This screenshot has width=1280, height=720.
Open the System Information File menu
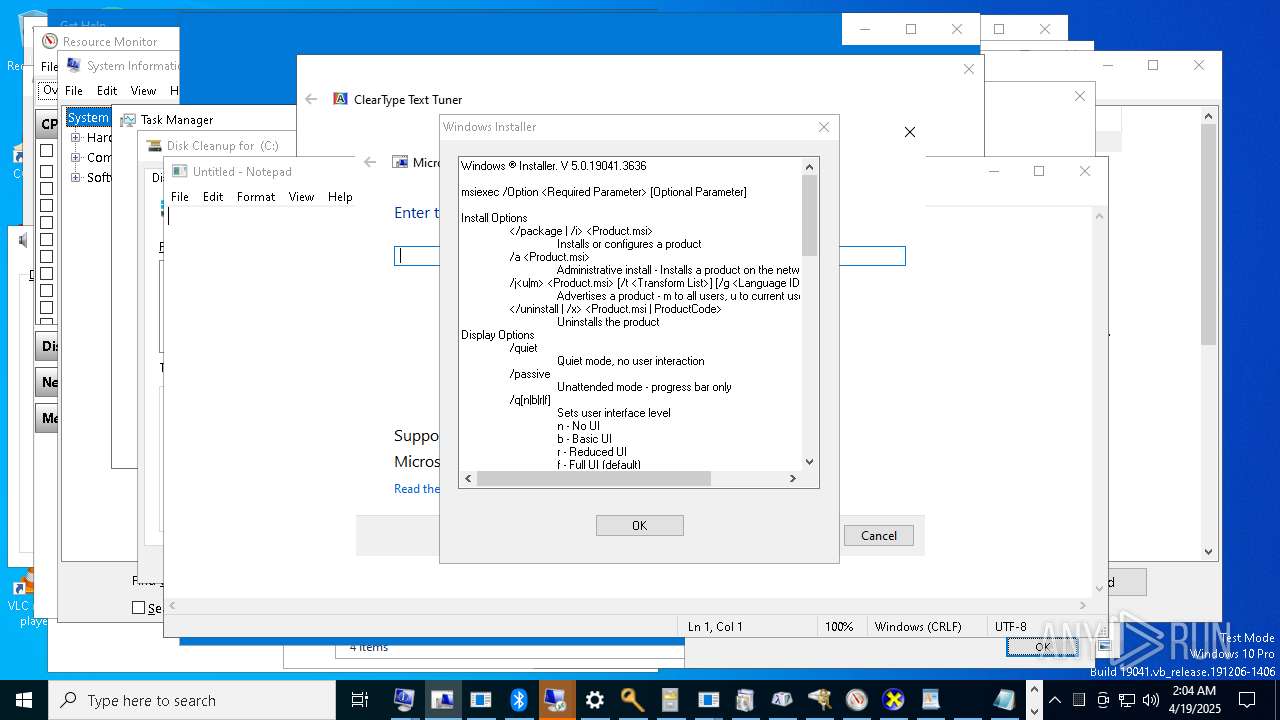pyautogui.click(x=74, y=90)
